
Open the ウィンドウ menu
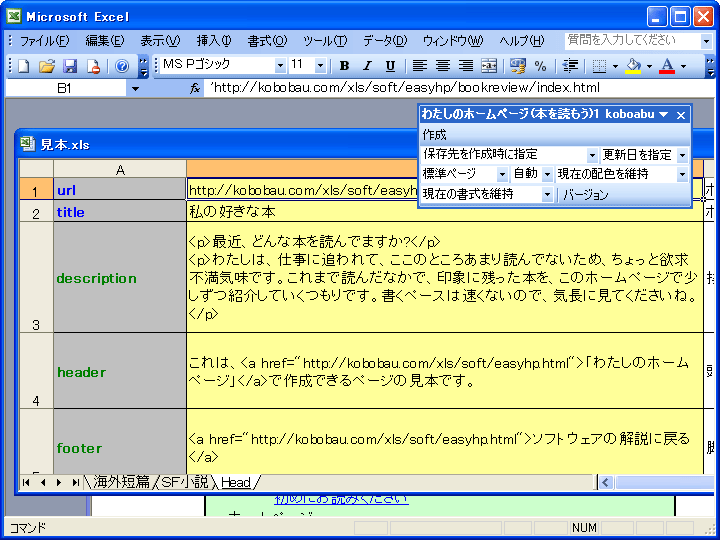tap(453, 41)
